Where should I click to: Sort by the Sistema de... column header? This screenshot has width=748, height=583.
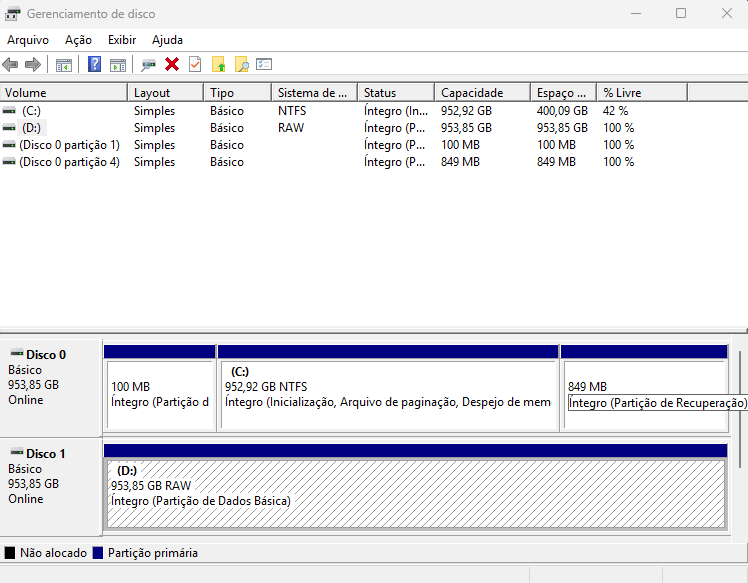click(314, 93)
